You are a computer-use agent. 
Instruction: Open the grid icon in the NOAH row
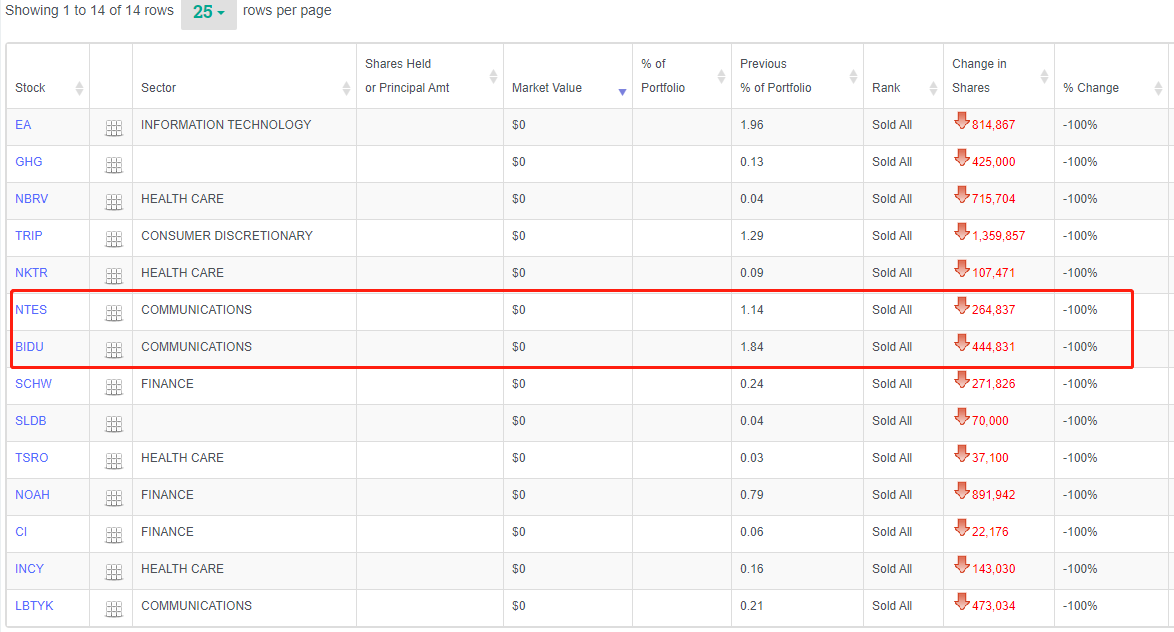click(114, 498)
